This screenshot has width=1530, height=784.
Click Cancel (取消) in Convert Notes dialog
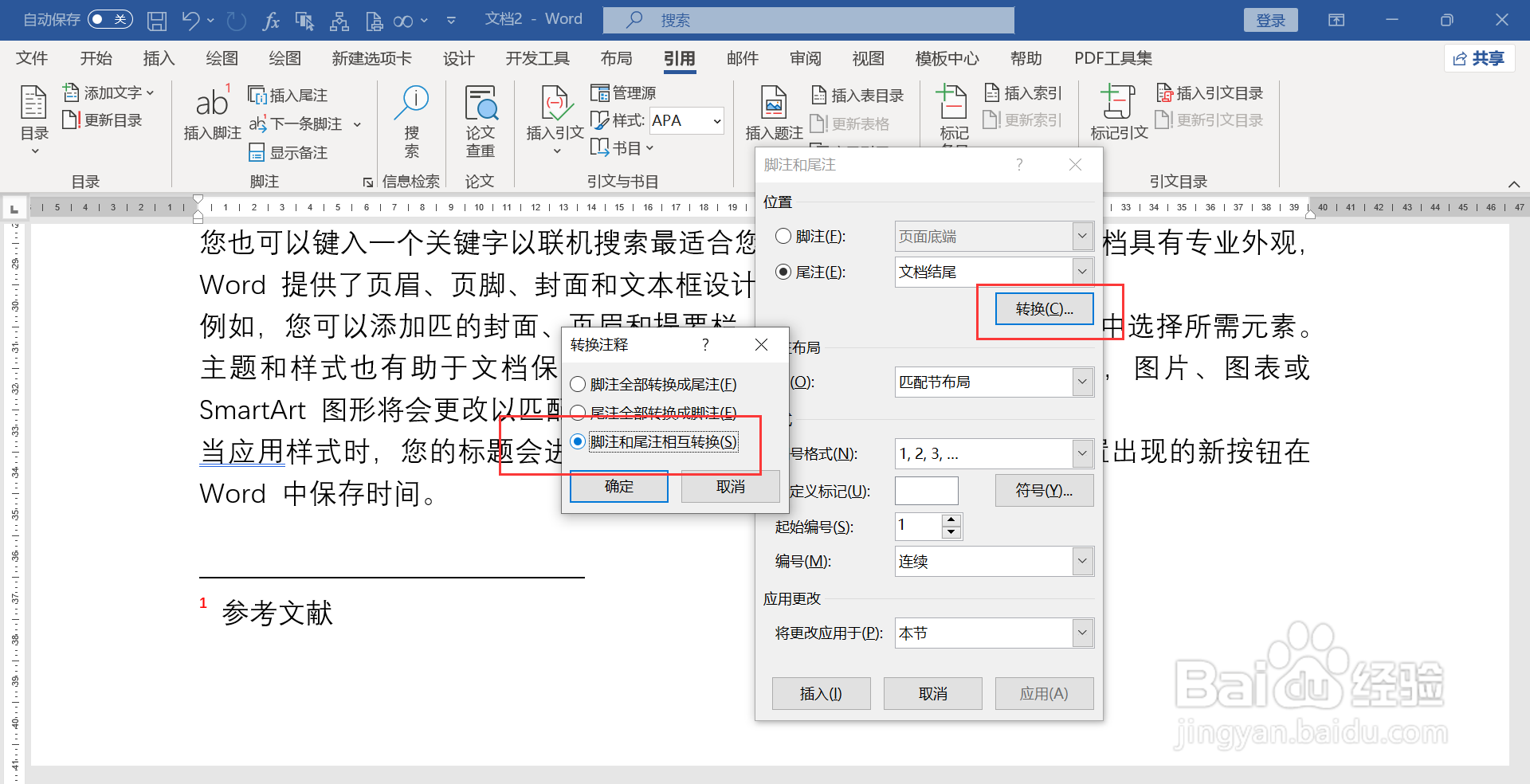click(x=731, y=486)
